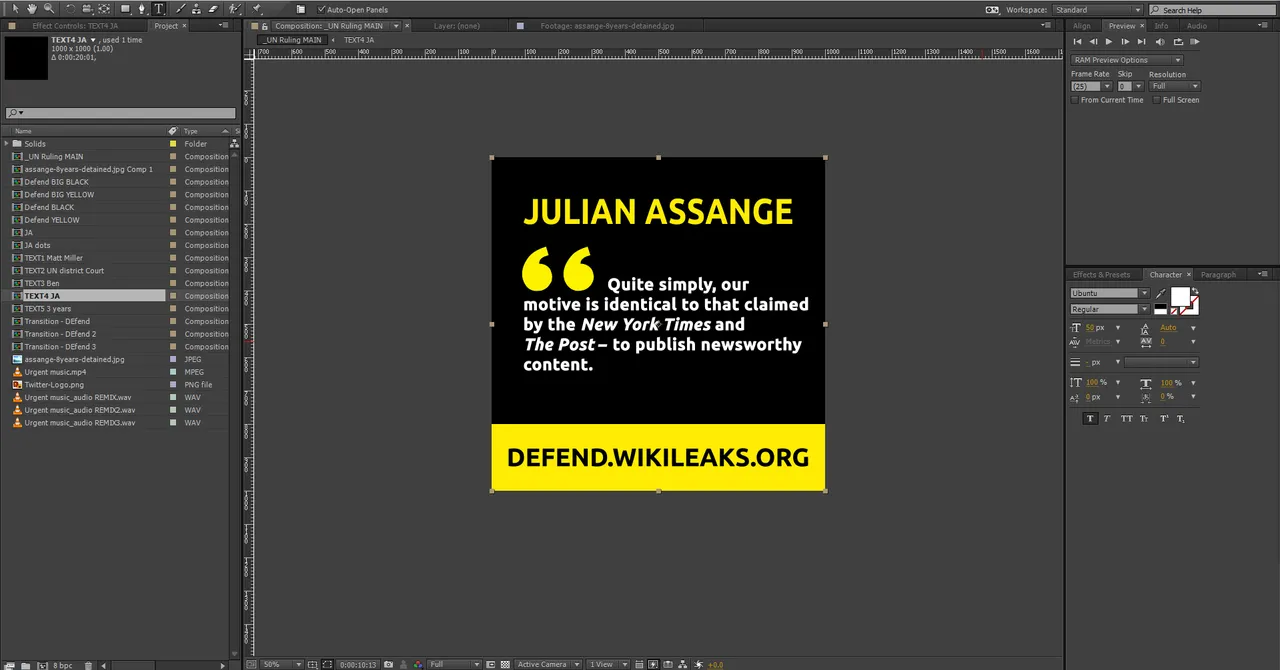Switch to the Audio panel tab
Viewport: 1280px width, 670px height.
pos(1197,26)
